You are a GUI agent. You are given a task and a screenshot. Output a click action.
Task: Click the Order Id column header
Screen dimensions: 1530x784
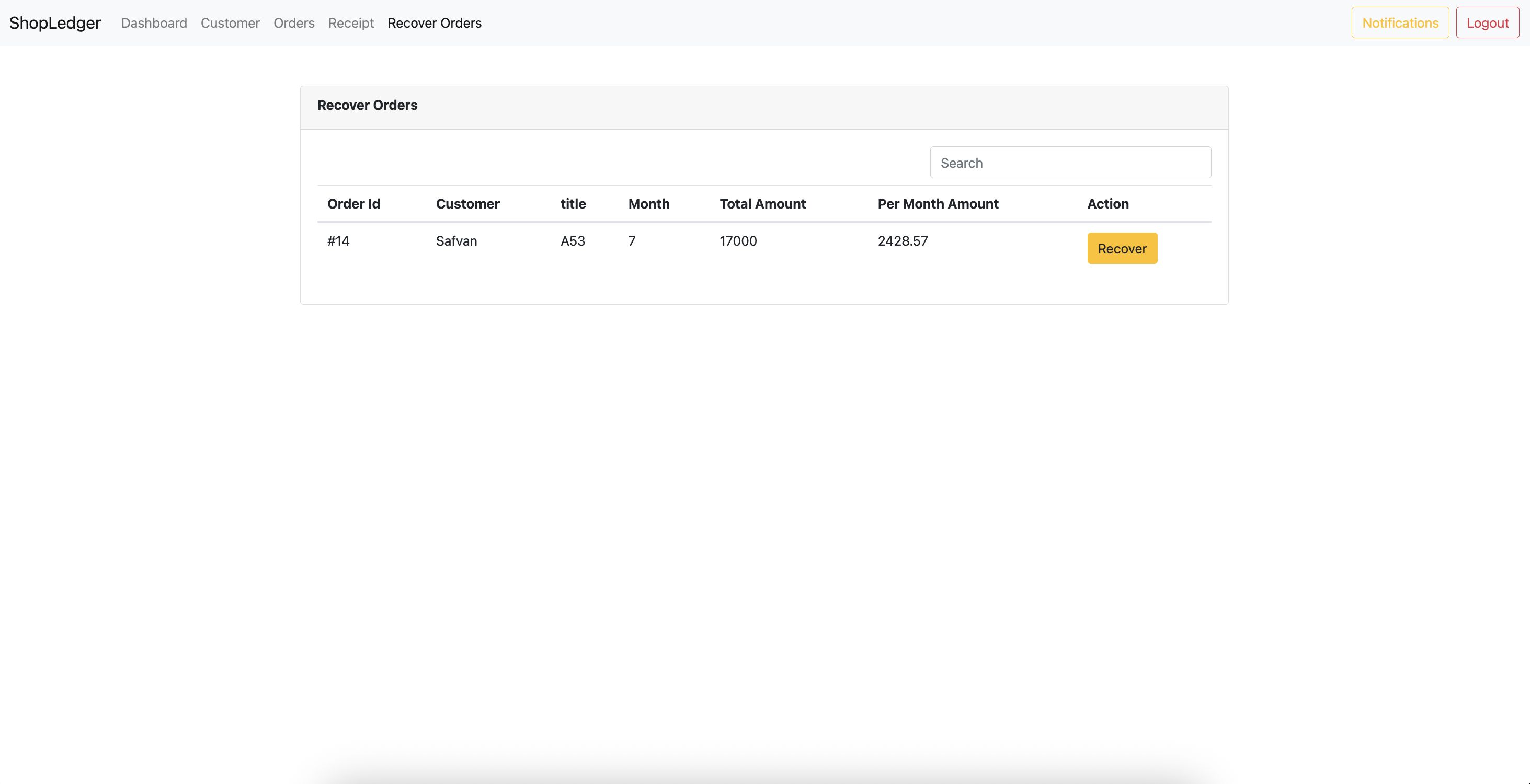tap(353, 203)
